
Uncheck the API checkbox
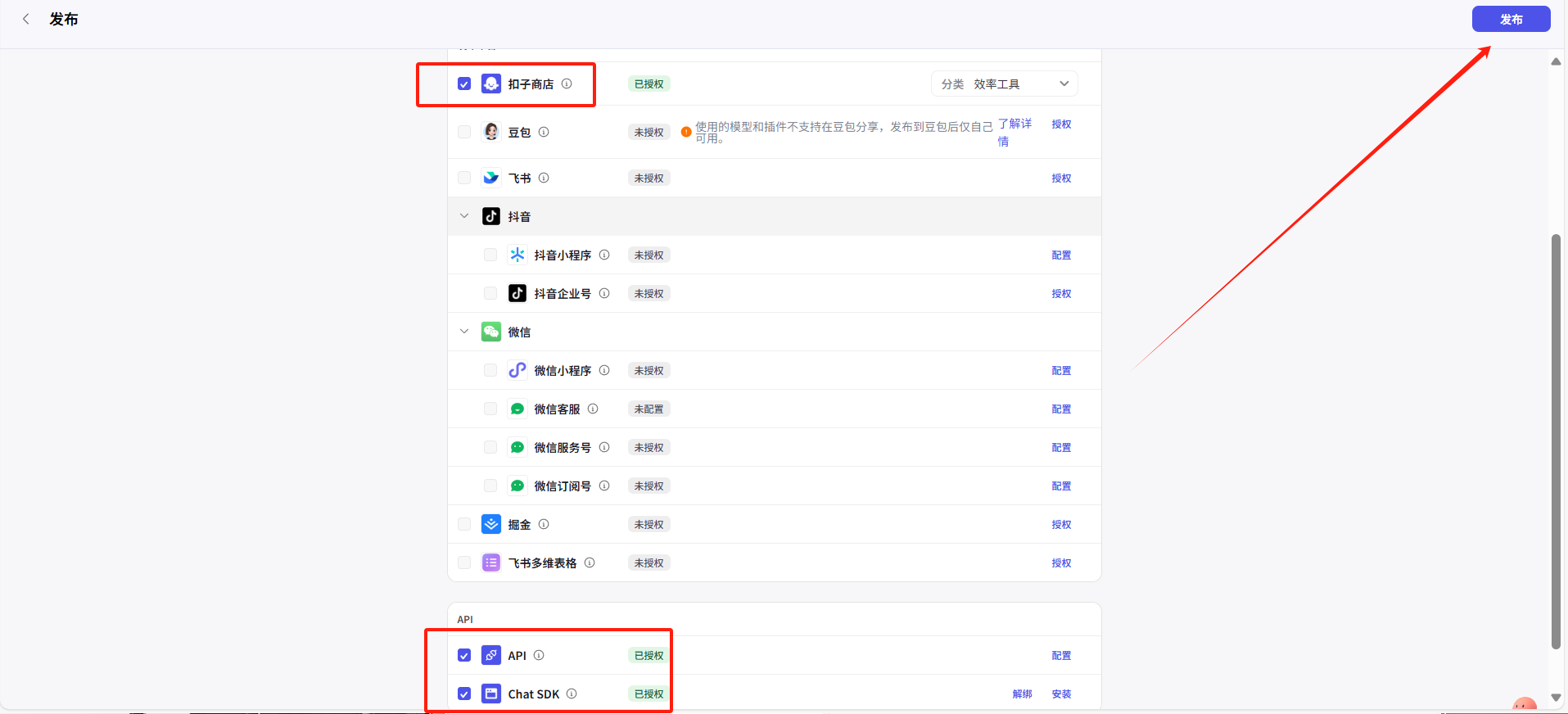(x=464, y=655)
